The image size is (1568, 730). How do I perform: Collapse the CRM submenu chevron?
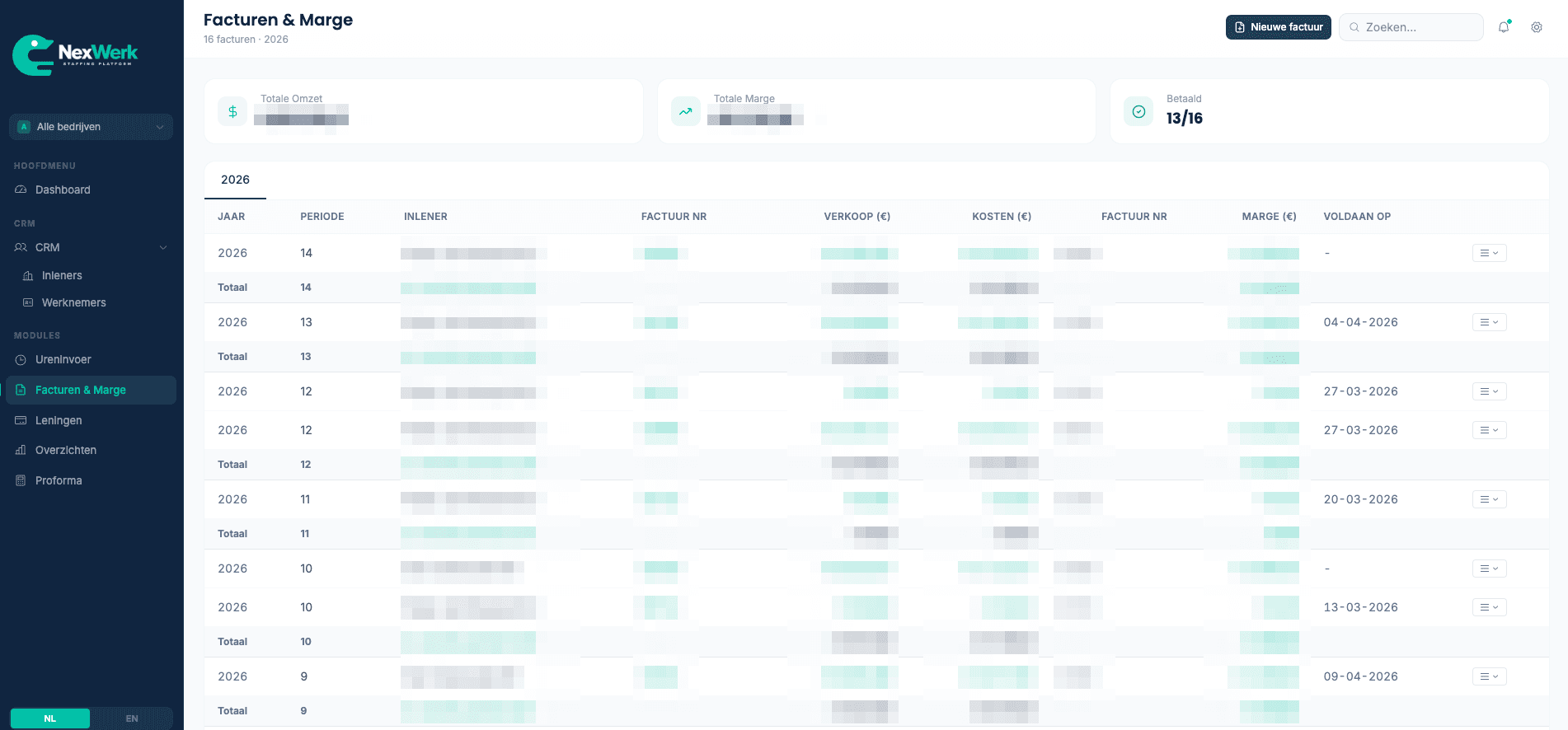pyautogui.click(x=162, y=247)
